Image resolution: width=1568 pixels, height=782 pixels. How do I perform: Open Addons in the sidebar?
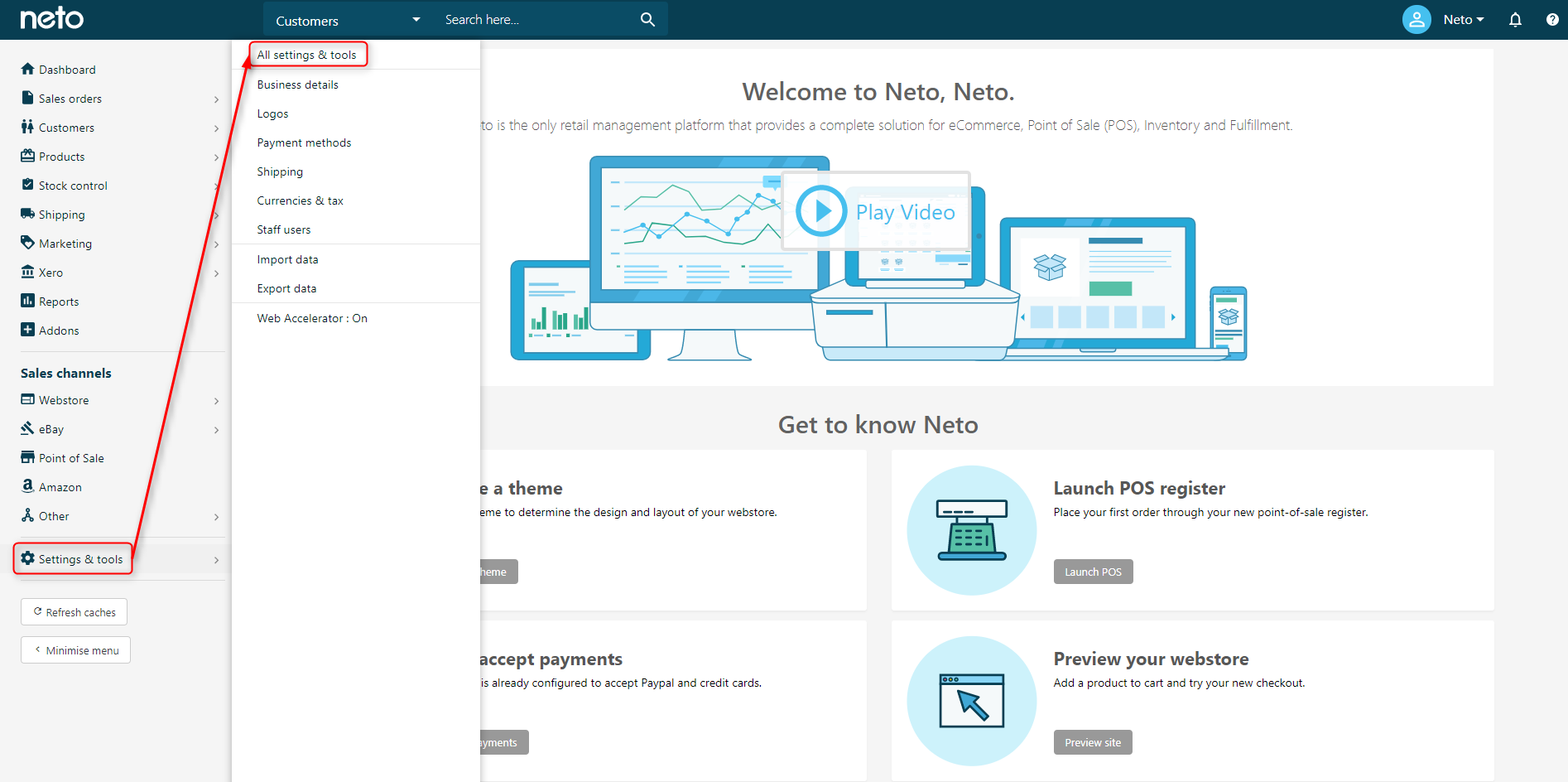coord(59,331)
